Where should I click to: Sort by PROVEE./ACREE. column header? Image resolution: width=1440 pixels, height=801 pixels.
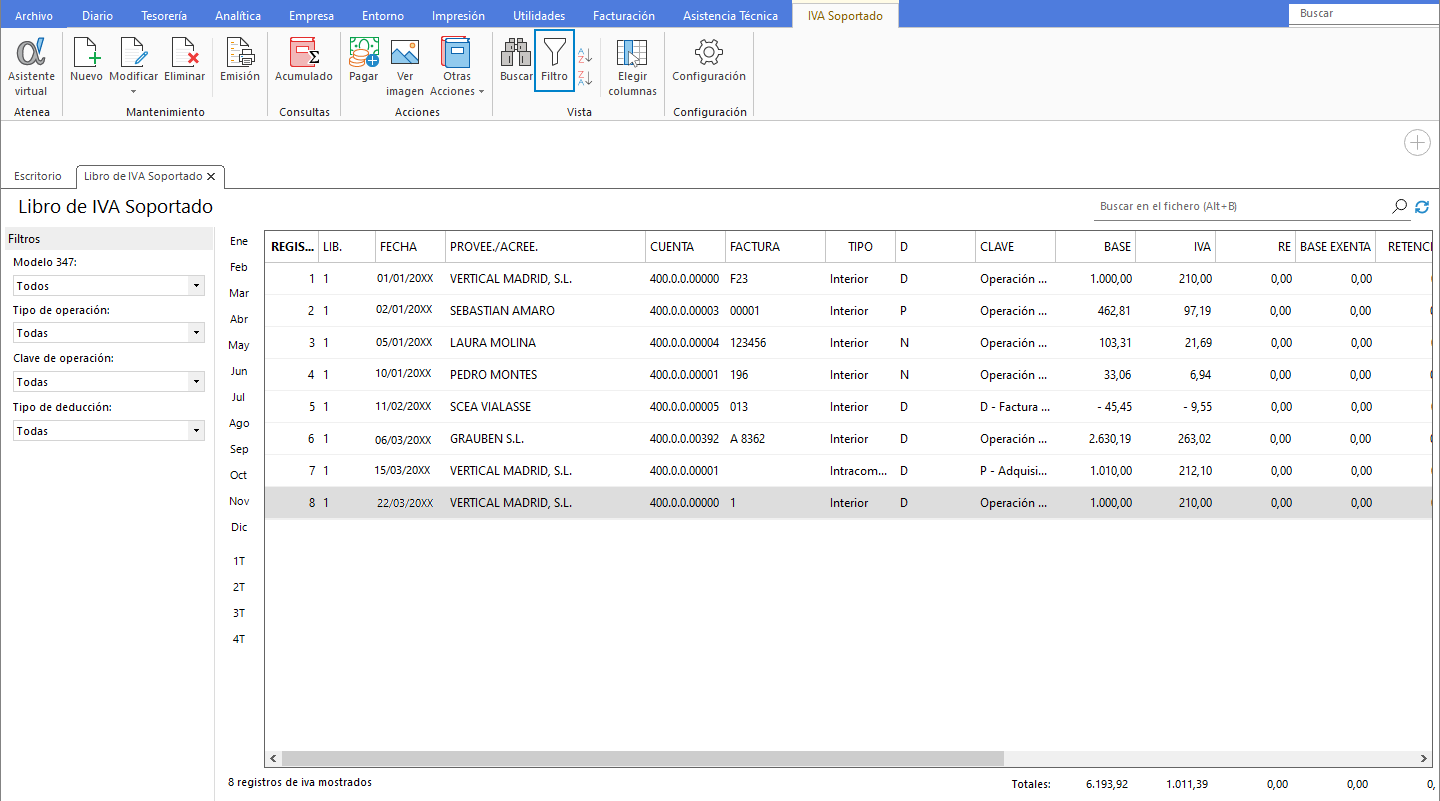545,247
